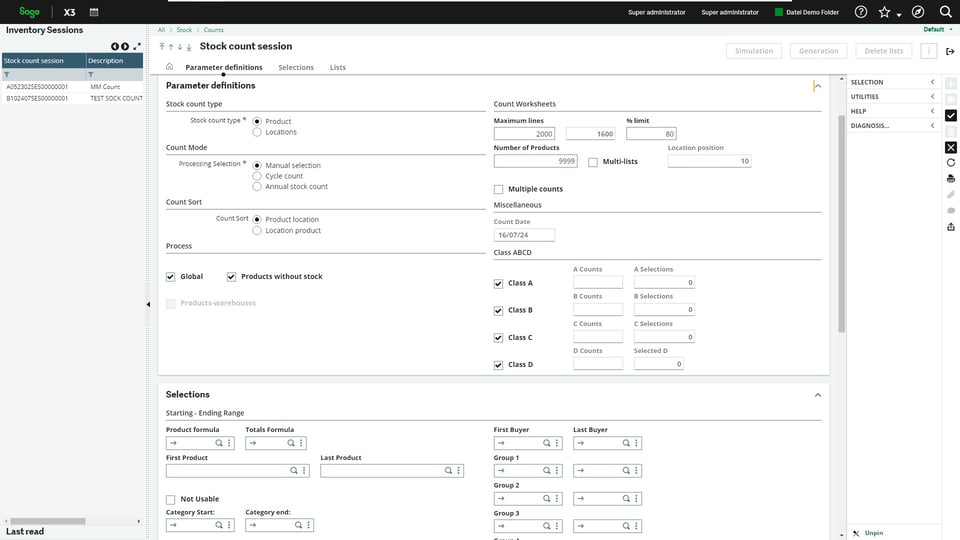Enable the Multiple counts checkbox

[x=498, y=189]
